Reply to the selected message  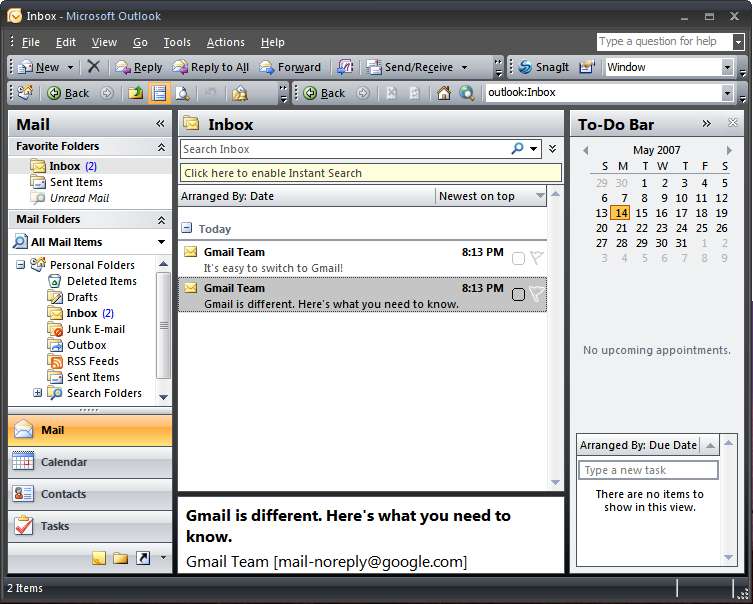click(139, 67)
